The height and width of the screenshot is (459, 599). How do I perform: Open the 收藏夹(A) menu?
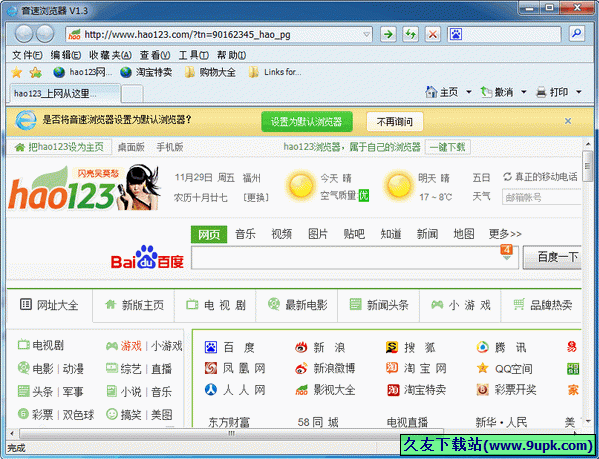coord(110,55)
